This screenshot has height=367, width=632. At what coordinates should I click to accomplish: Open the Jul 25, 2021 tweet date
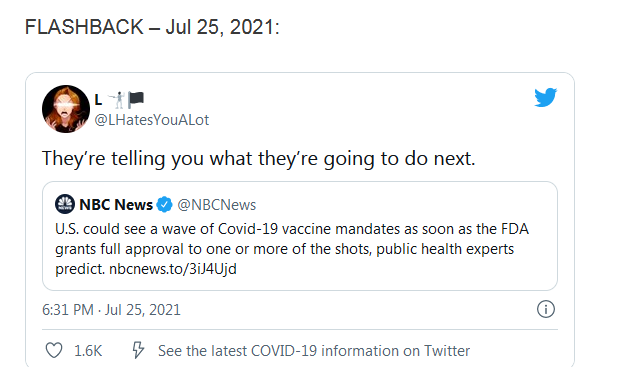pos(143,310)
